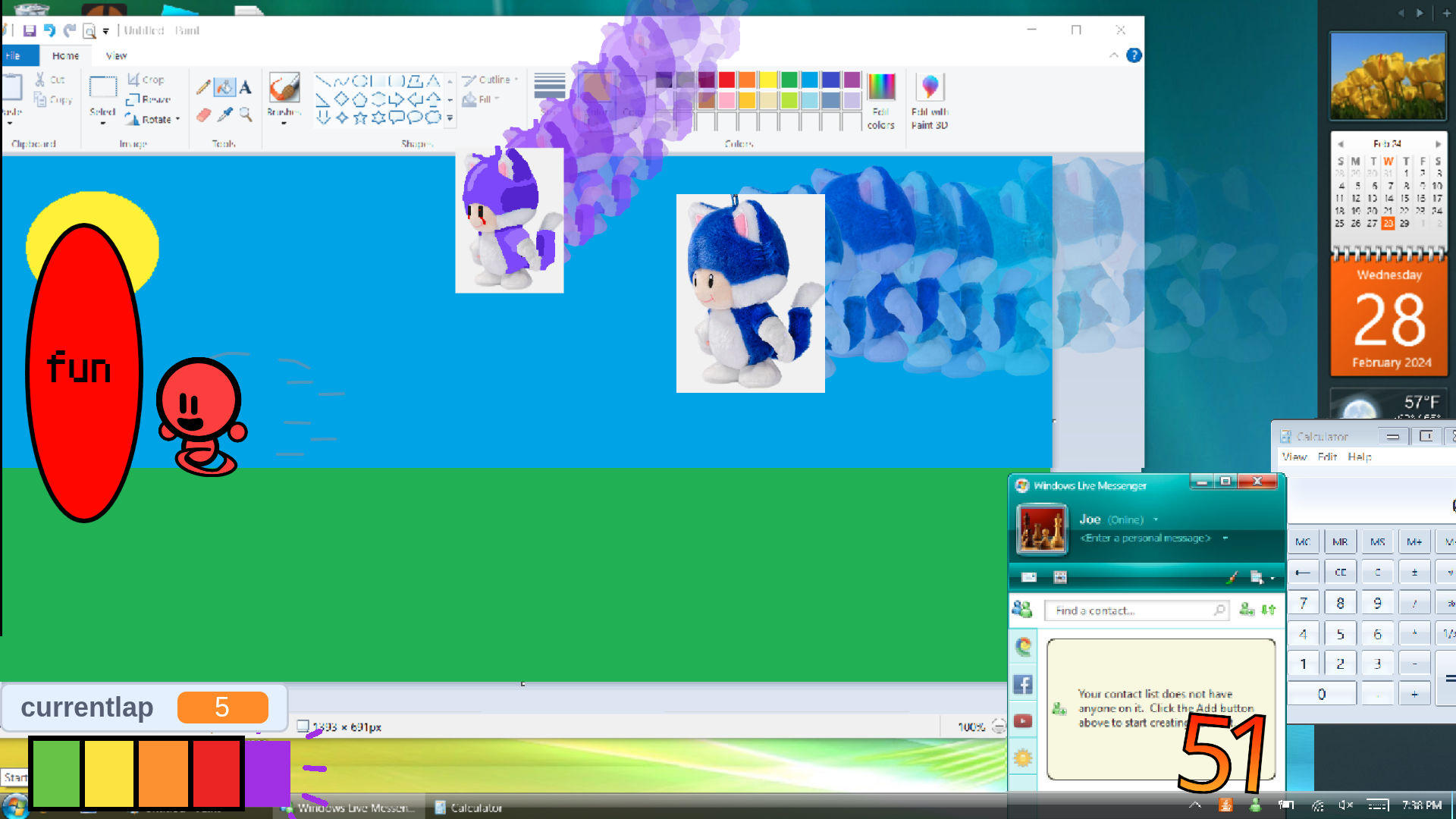The image size is (1456, 819).
Task: Expand the Brushes dropdown arrow
Action: (x=284, y=123)
